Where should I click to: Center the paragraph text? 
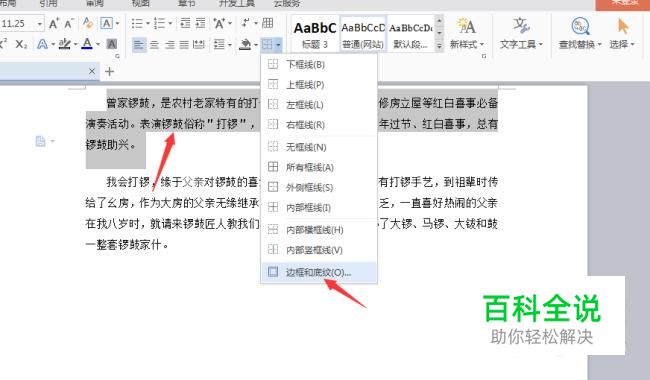[154, 44]
